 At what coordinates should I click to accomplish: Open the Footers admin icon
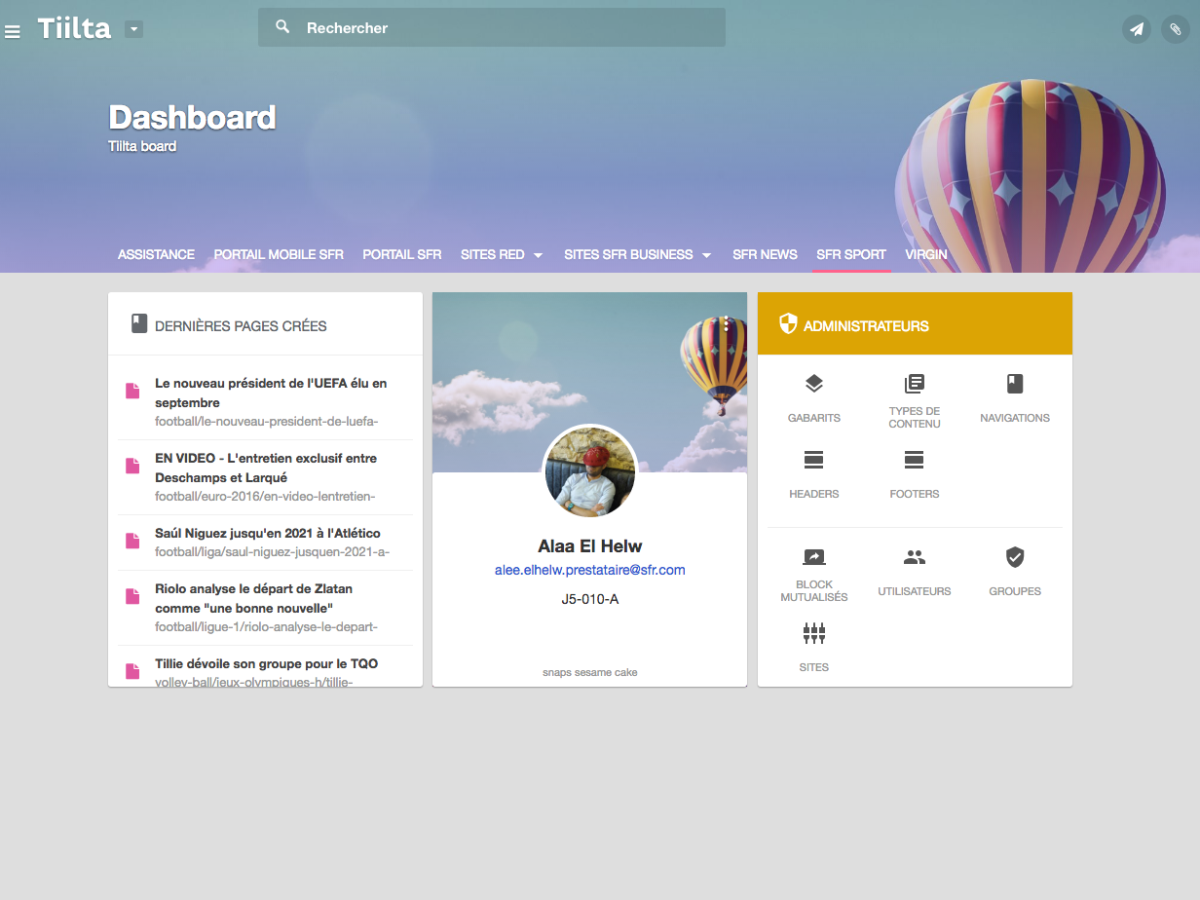click(914, 460)
